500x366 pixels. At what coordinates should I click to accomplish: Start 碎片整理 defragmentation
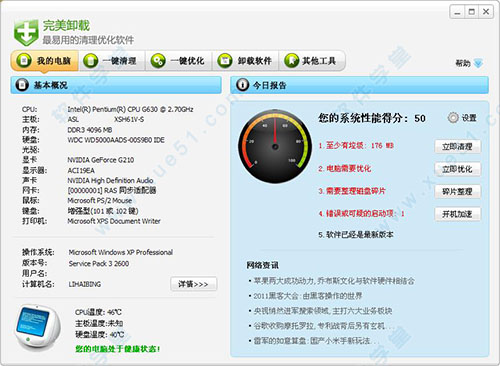pos(457,191)
